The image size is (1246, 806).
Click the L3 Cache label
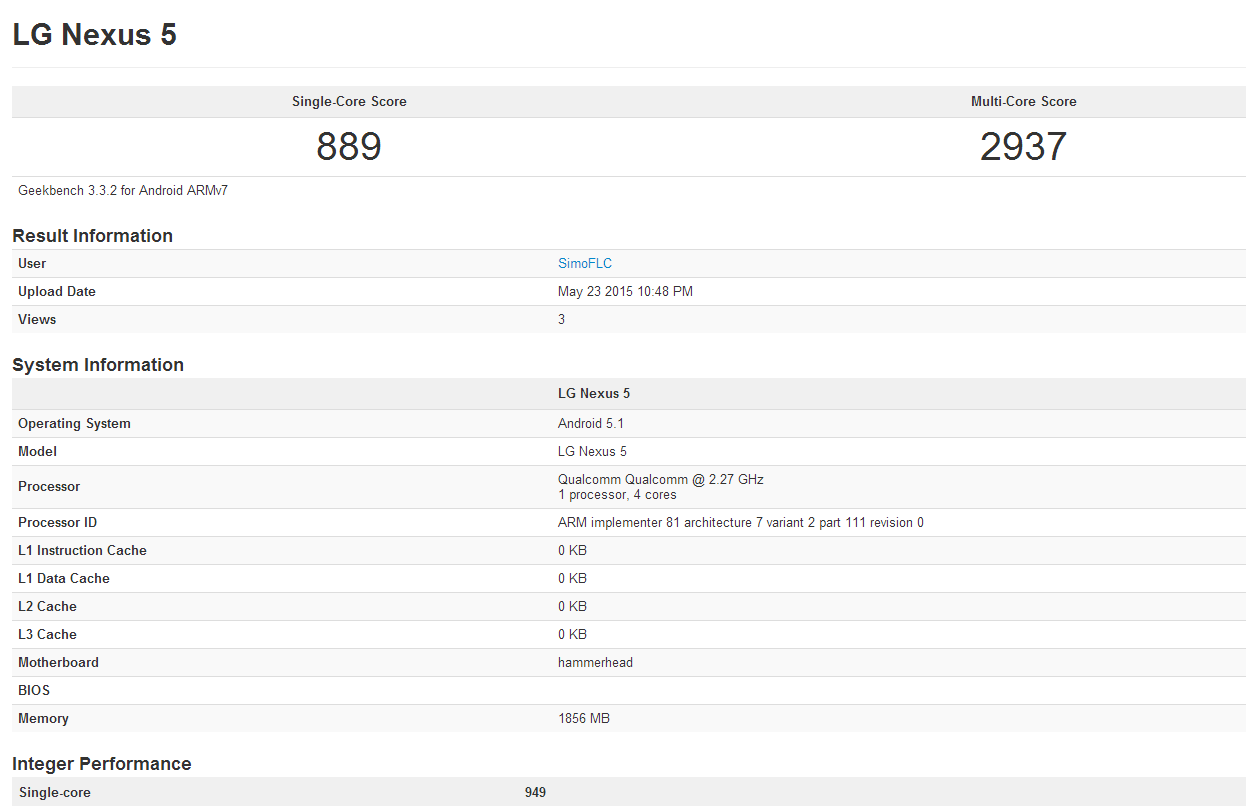(x=47, y=635)
